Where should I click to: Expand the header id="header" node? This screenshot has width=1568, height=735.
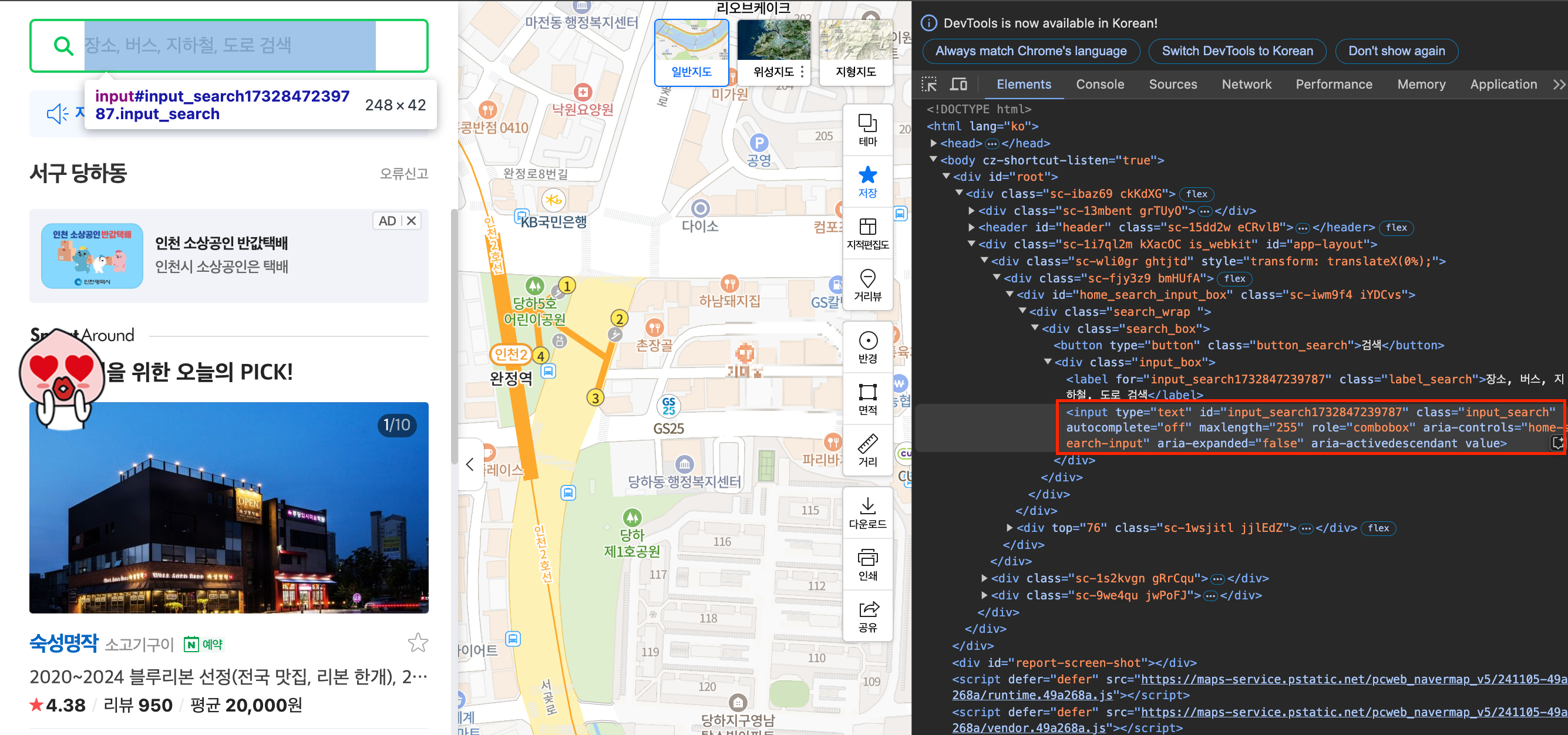[971, 227]
